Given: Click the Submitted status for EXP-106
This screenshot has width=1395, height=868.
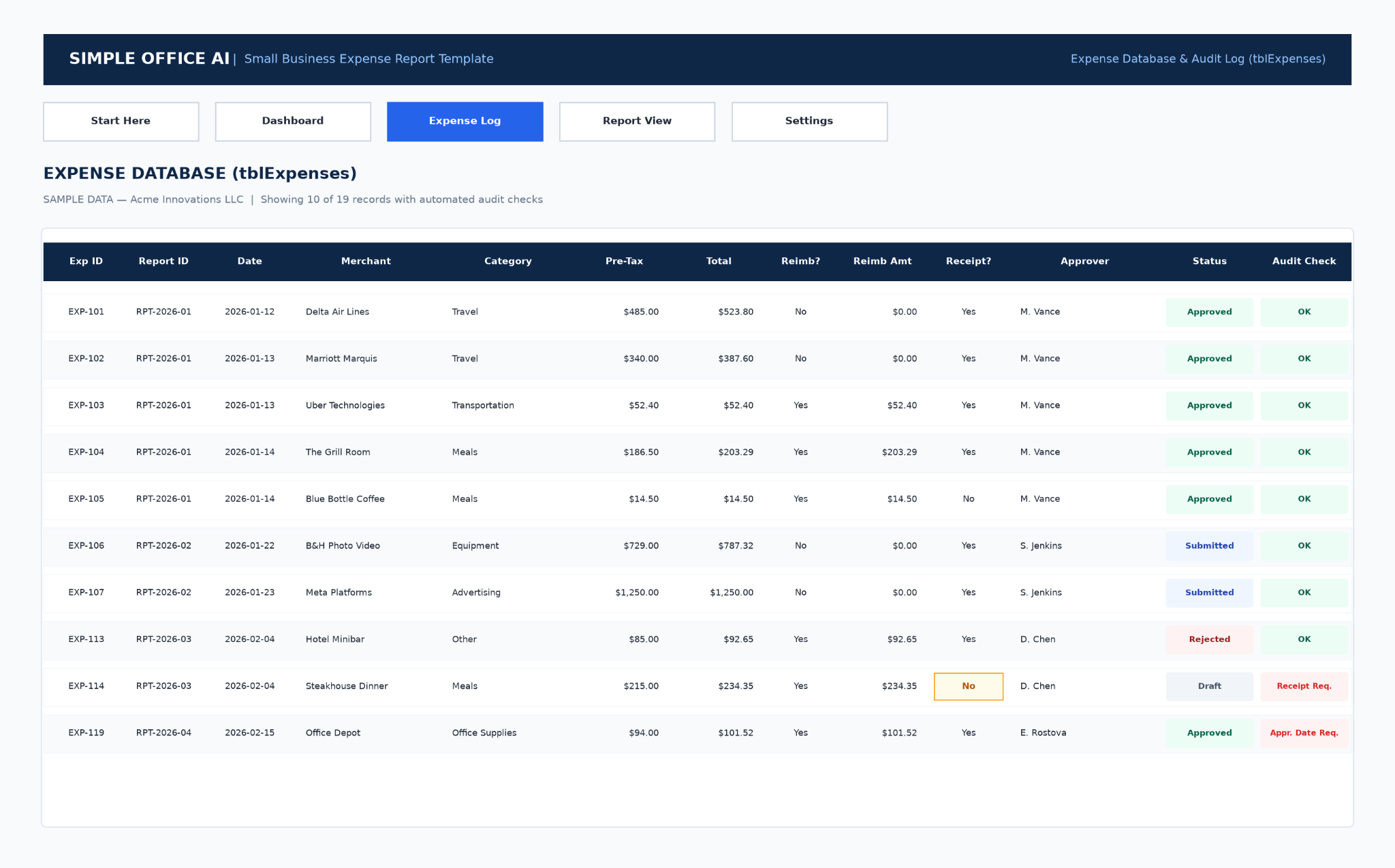Looking at the screenshot, I should point(1209,546).
